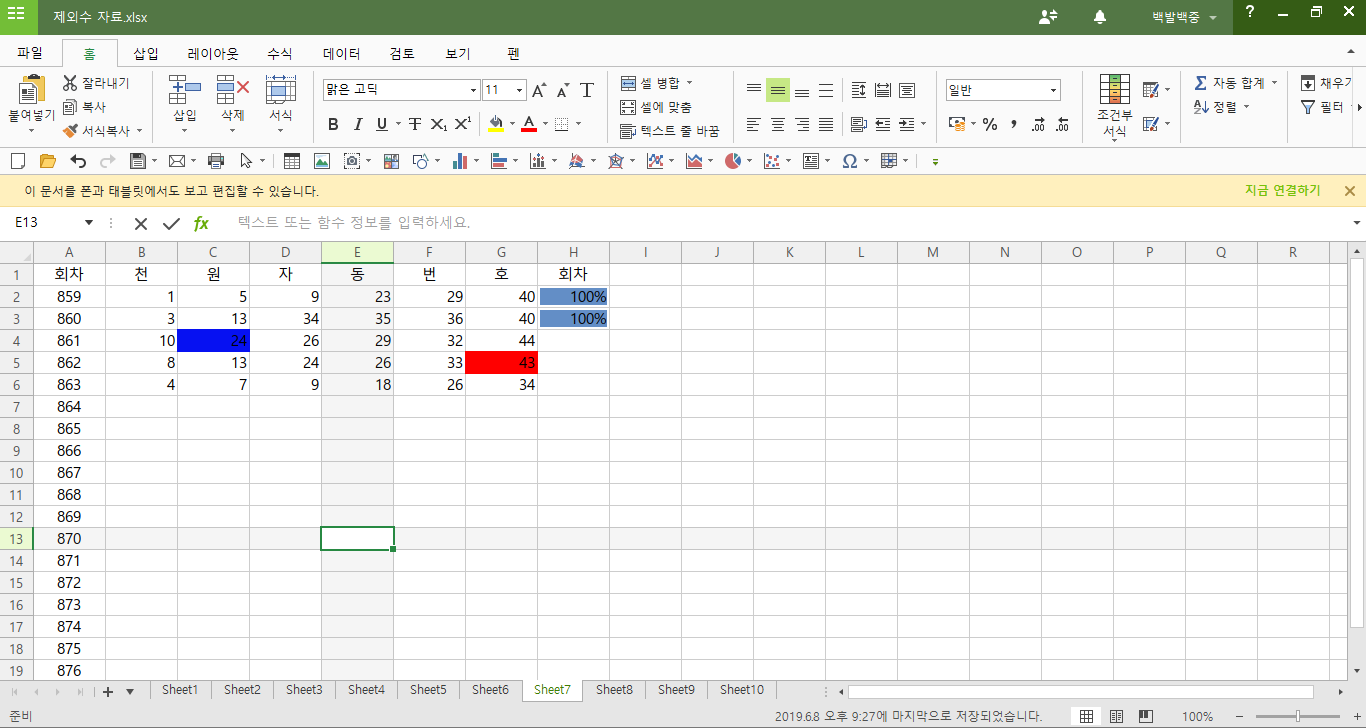Click the Format Painter (서식복사) brush icon

click(x=71, y=130)
